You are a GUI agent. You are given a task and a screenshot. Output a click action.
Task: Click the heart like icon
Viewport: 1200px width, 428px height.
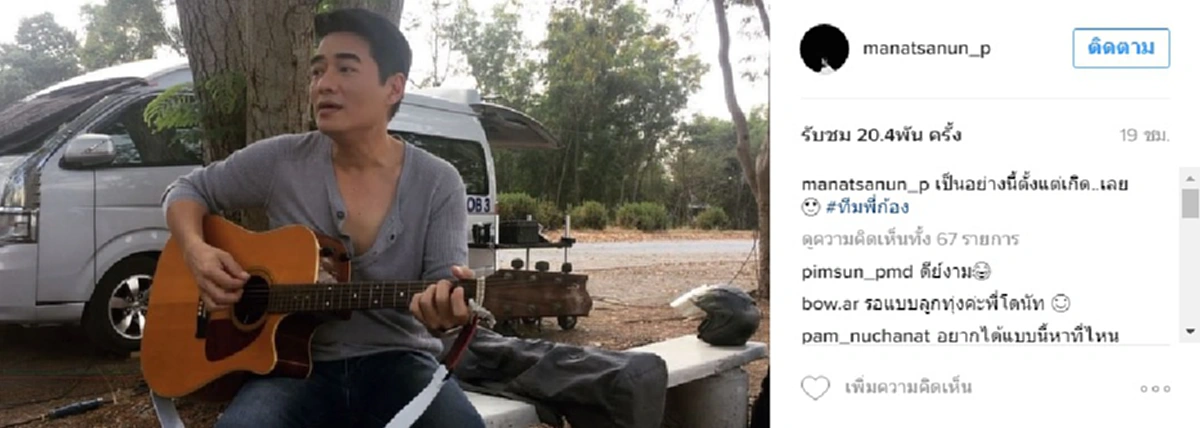click(815, 388)
